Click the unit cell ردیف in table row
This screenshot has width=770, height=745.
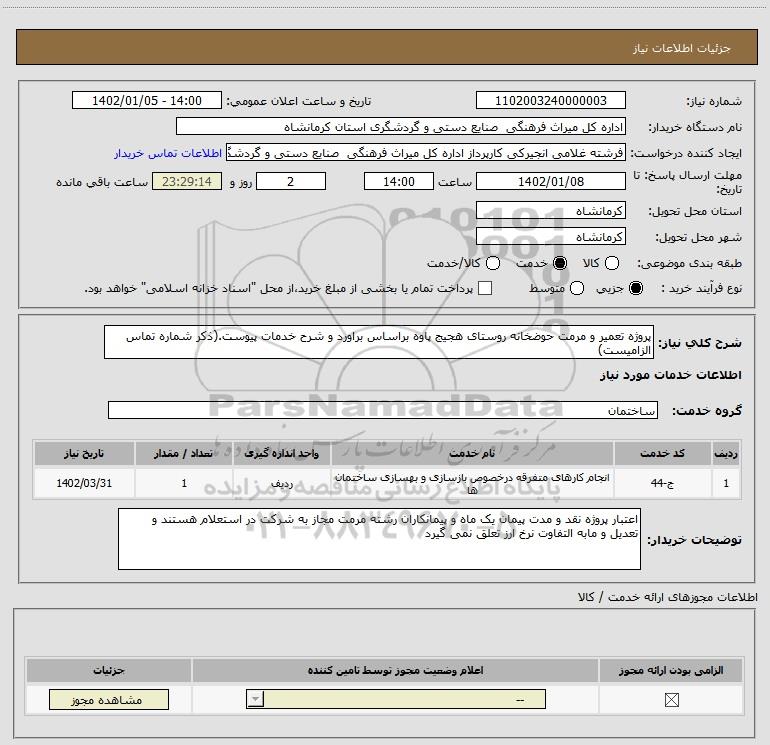click(x=282, y=483)
